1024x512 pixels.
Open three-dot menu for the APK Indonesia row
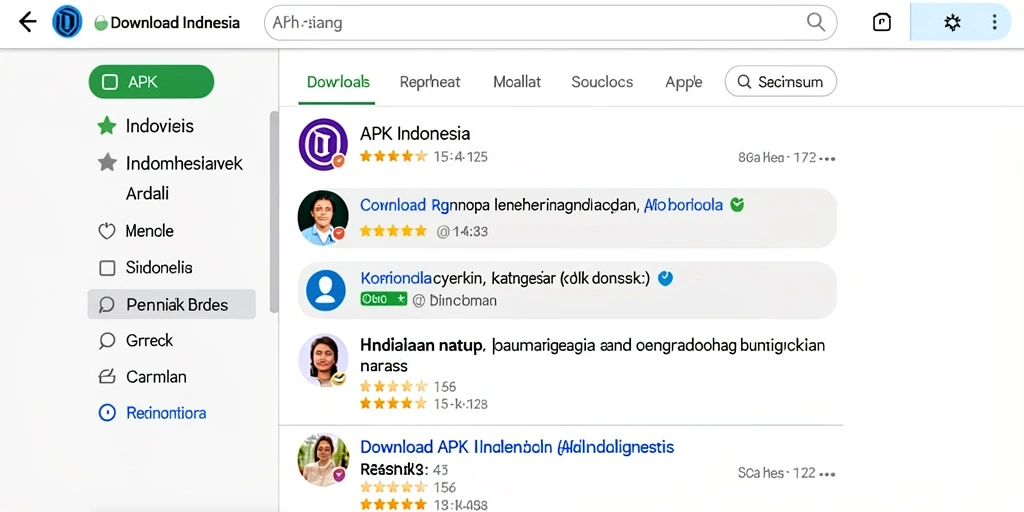[827, 158]
